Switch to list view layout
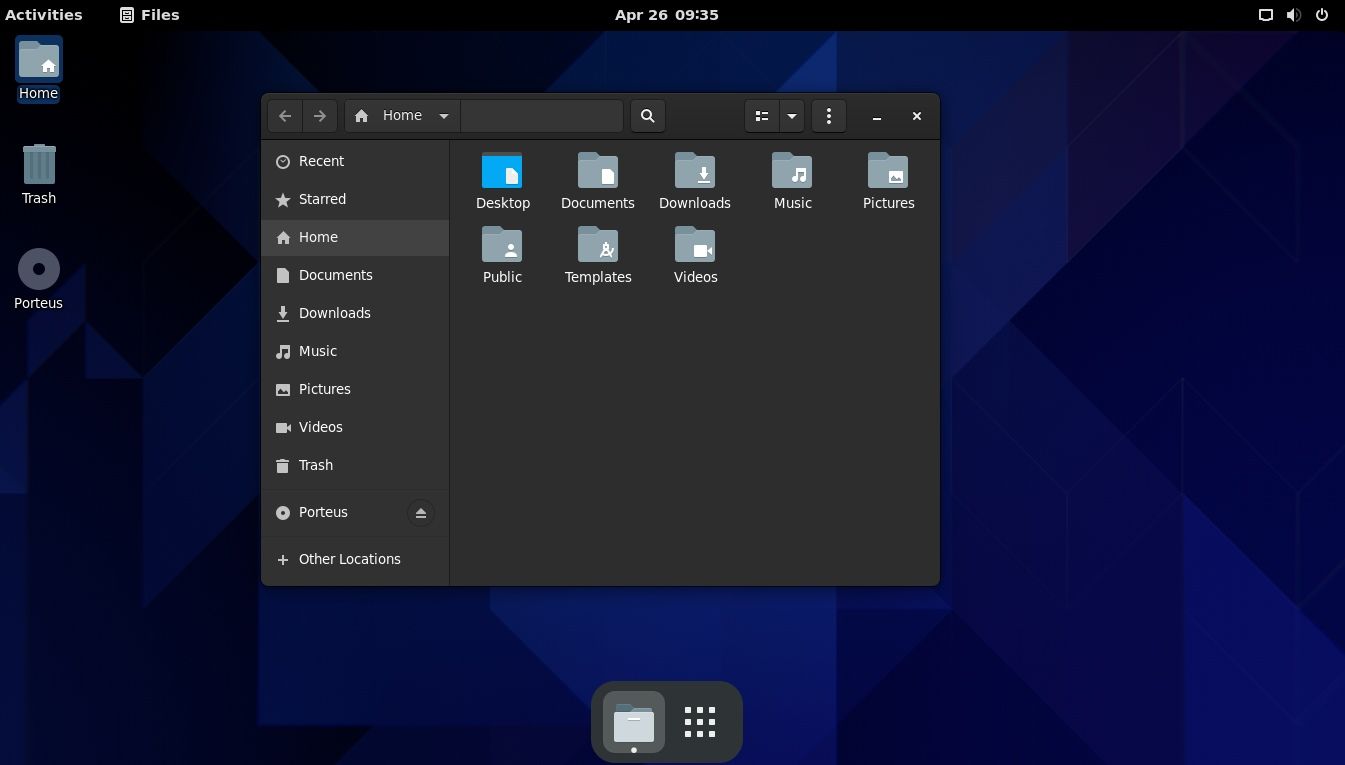 click(761, 116)
